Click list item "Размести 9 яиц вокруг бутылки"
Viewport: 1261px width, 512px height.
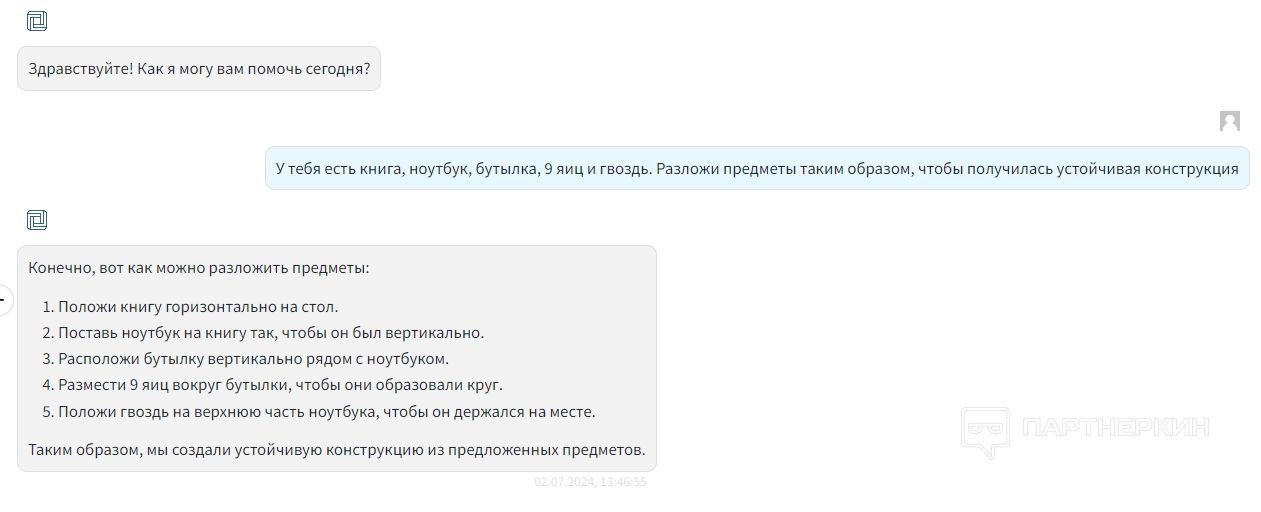coord(280,385)
